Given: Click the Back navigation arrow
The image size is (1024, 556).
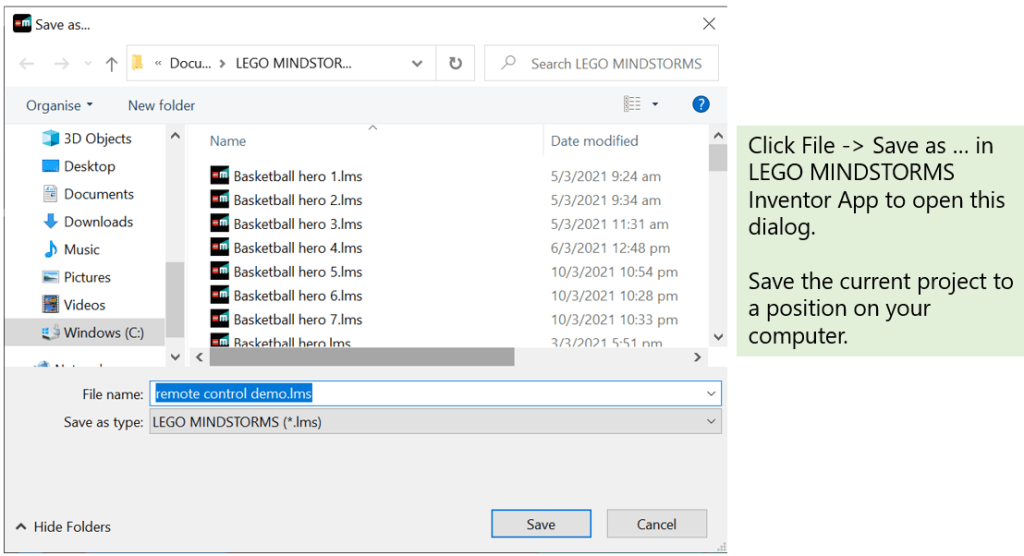Looking at the screenshot, I should pos(27,64).
